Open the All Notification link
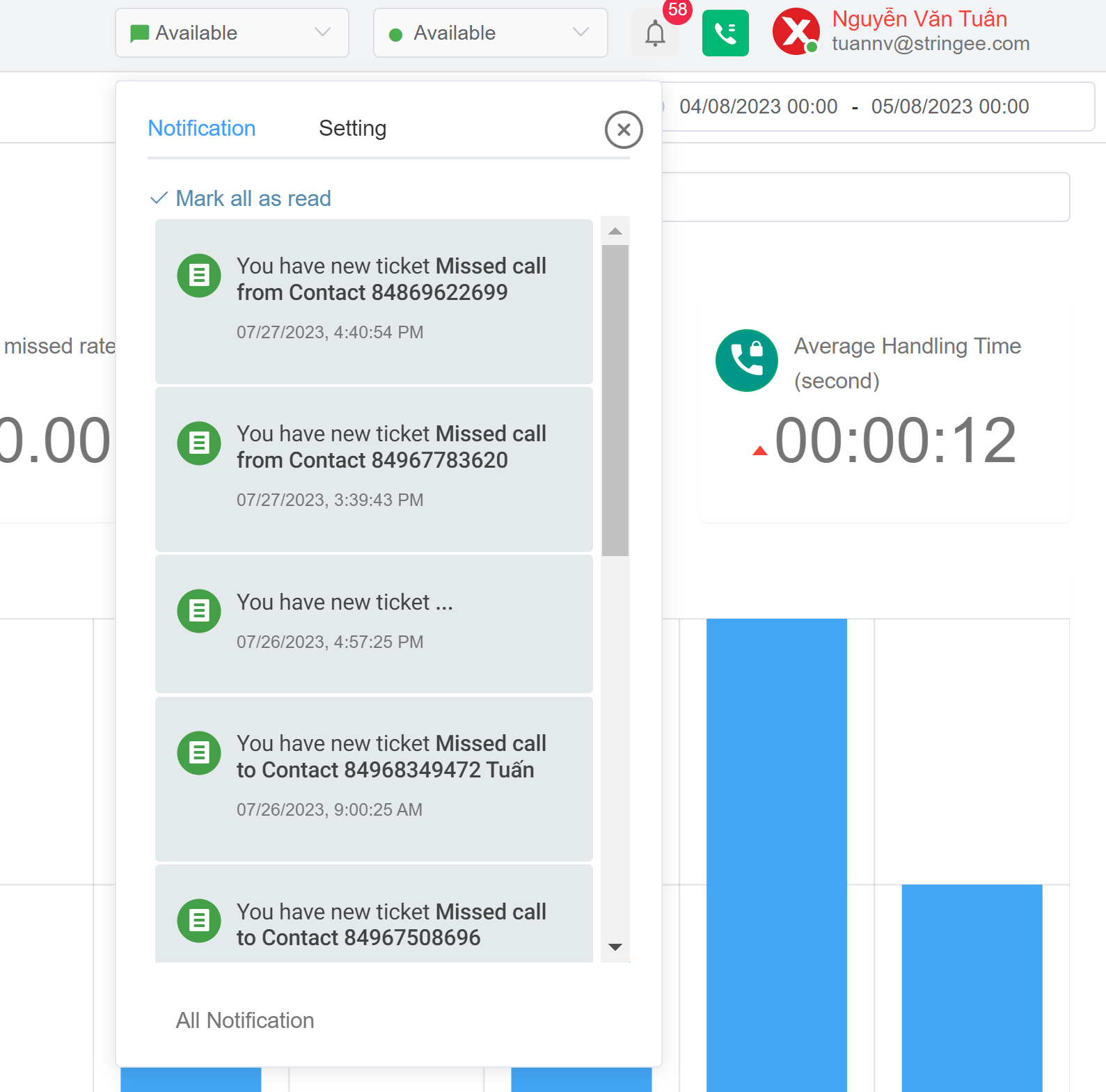Viewport: 1106px width, 1092px height. tap(245, 1020)
